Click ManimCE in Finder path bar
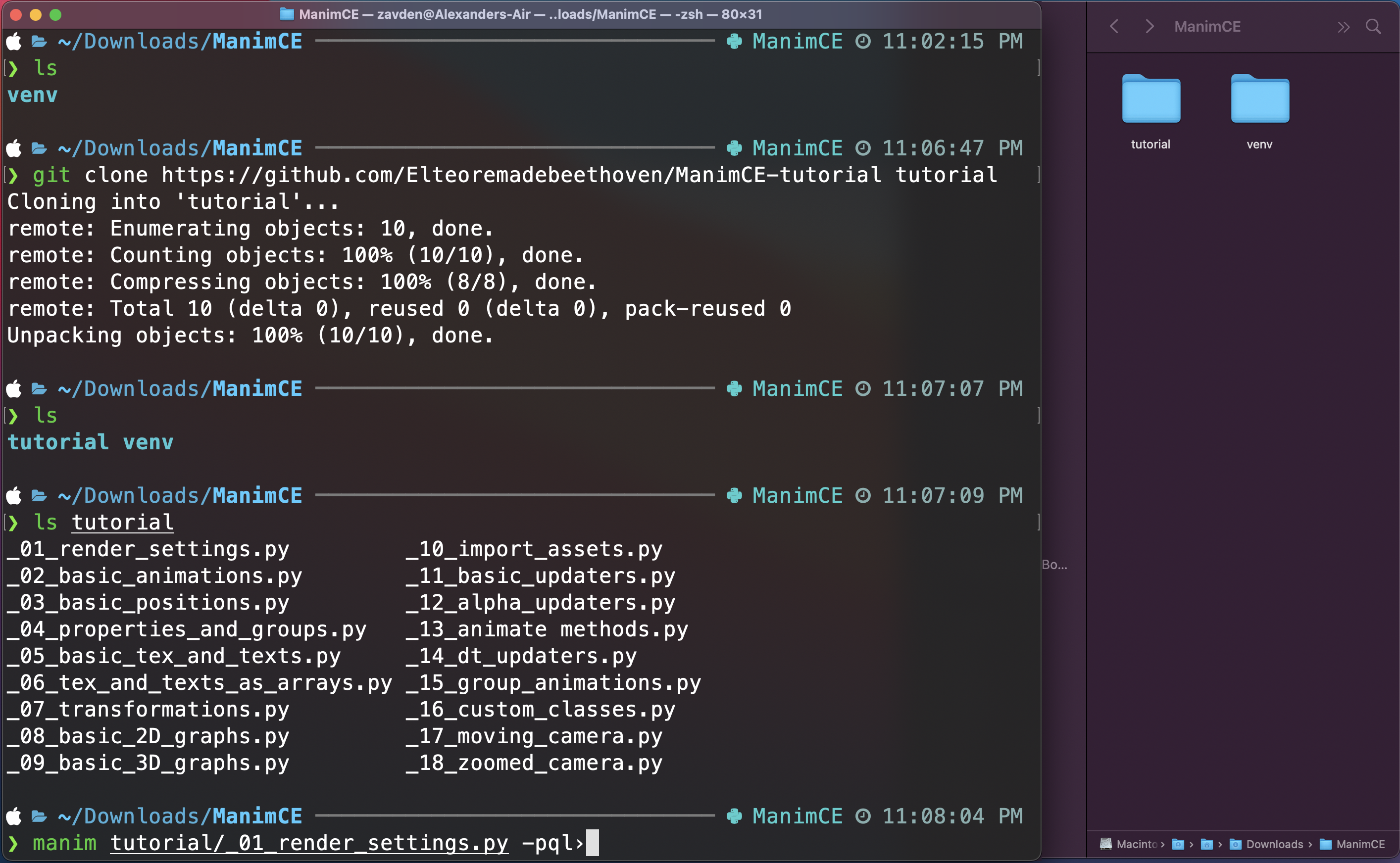The width and height of the screenshot is (1400, 863). point(1352,844)
